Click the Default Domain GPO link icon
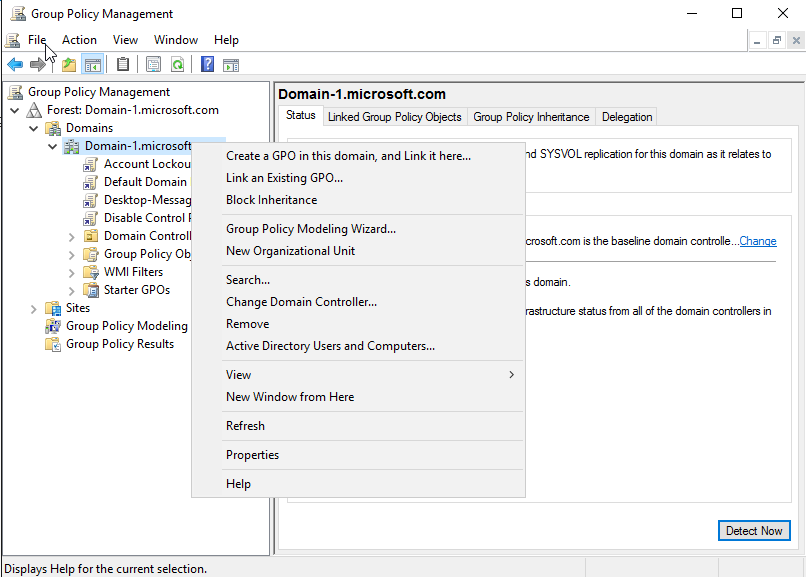Image resolution: width=806 pixels, height=577 pixels. click(x=90, y=182)
